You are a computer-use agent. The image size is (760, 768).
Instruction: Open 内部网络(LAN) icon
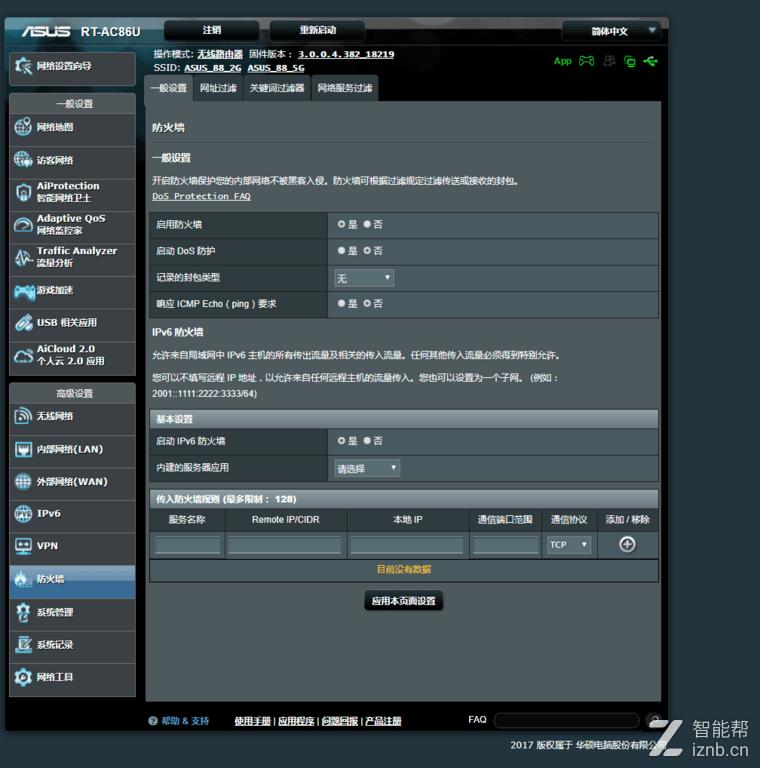(23, 449)
